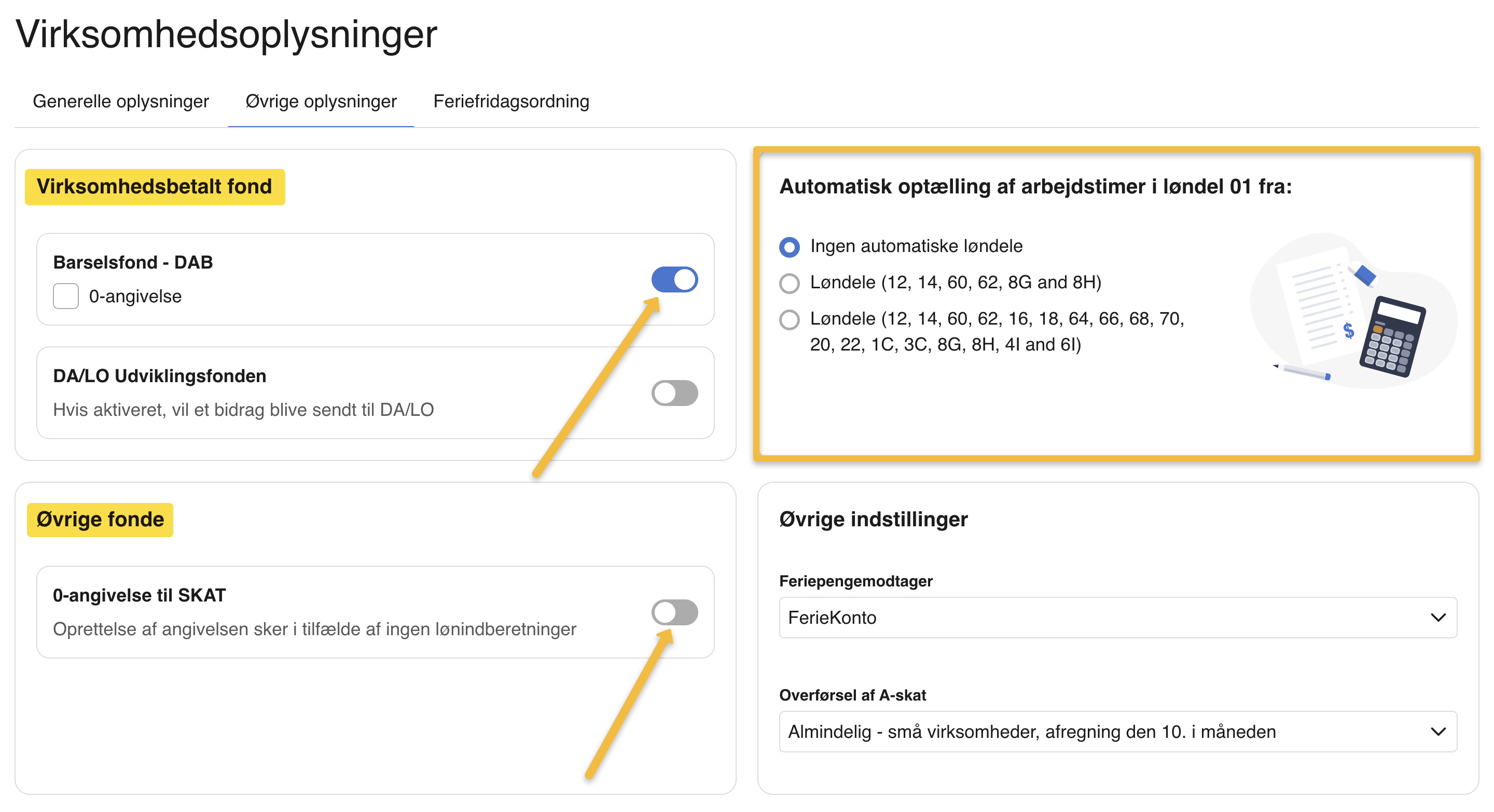Click the Barselsfond - DAB title
Image resolution: width=1494 pixels, height=812 pixels.
pos(133,262)
